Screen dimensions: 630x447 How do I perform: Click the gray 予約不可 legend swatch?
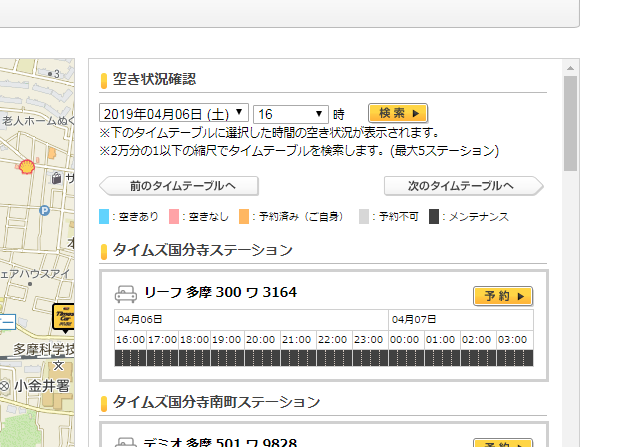click(364, 216)
